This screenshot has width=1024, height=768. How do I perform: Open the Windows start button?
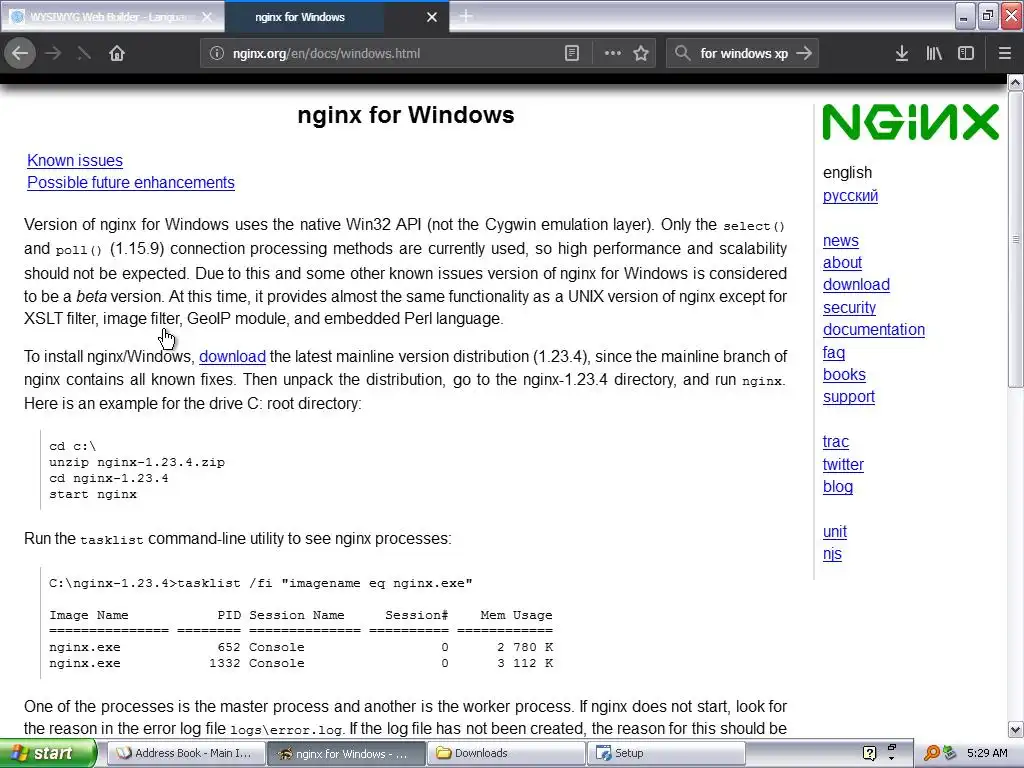[x=47, y=754]
